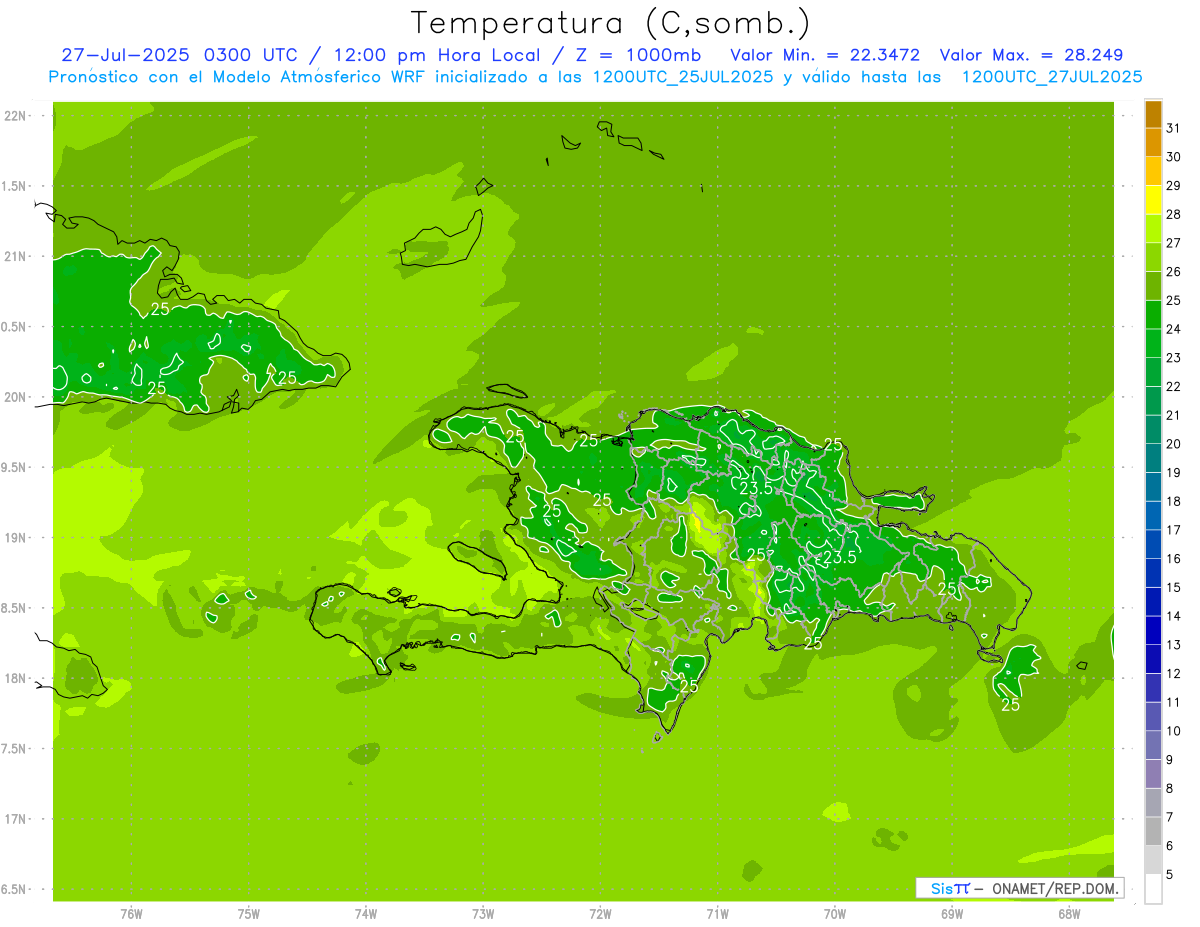
Task: Click the "68W" longitude label
Action: [1069, 913]
